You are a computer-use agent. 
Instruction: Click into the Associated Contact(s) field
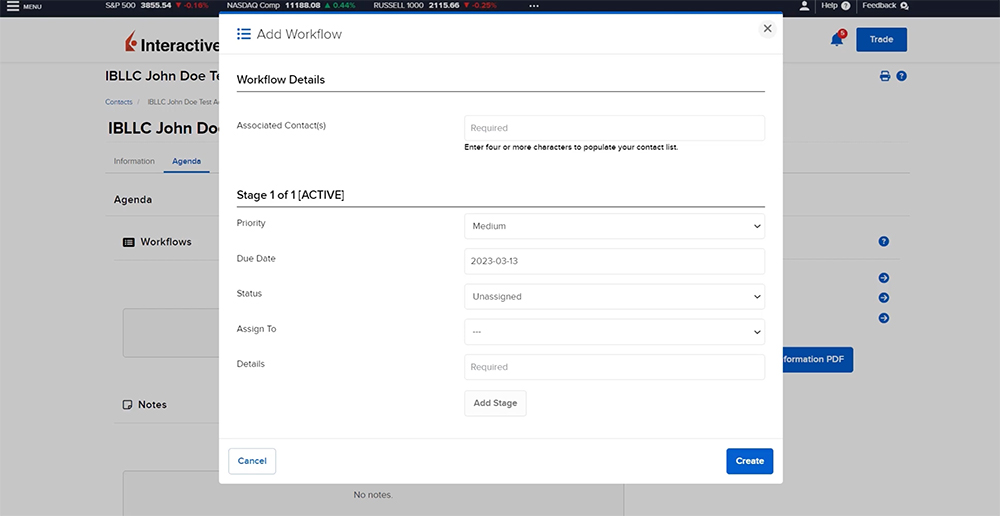click(x=614, y=128)
